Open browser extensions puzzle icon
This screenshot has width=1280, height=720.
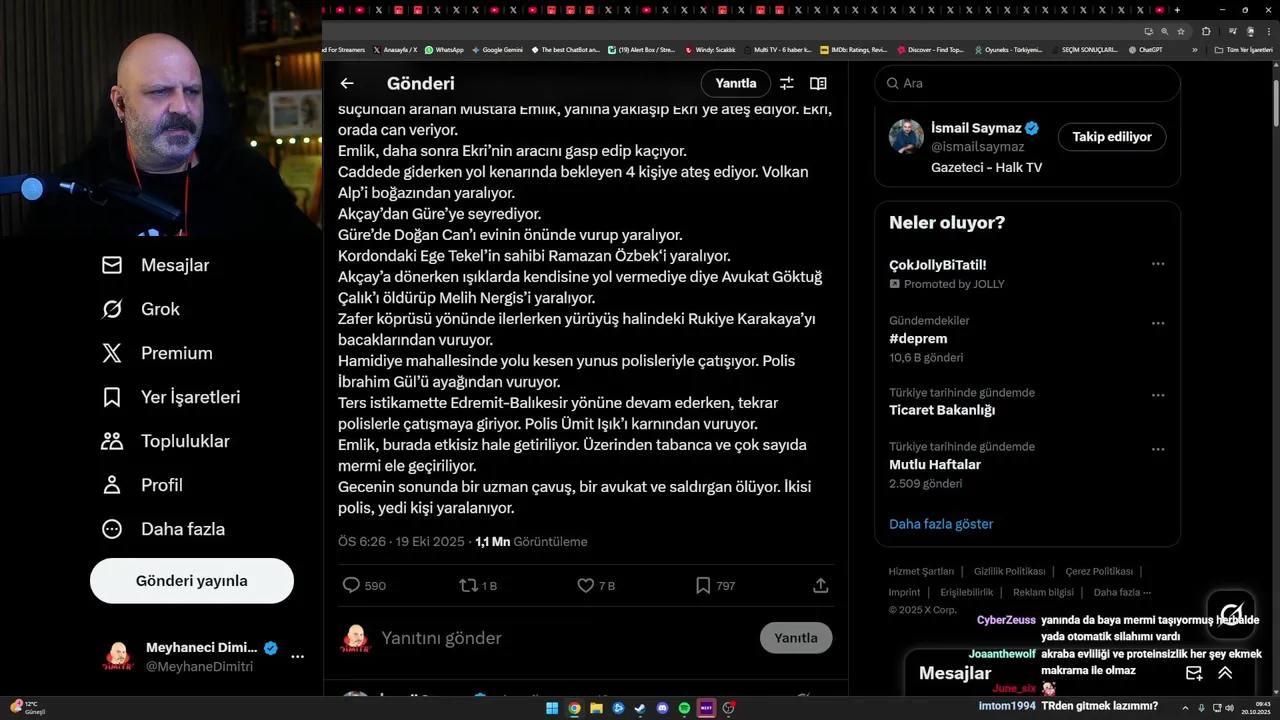[x=1204, y=31]
